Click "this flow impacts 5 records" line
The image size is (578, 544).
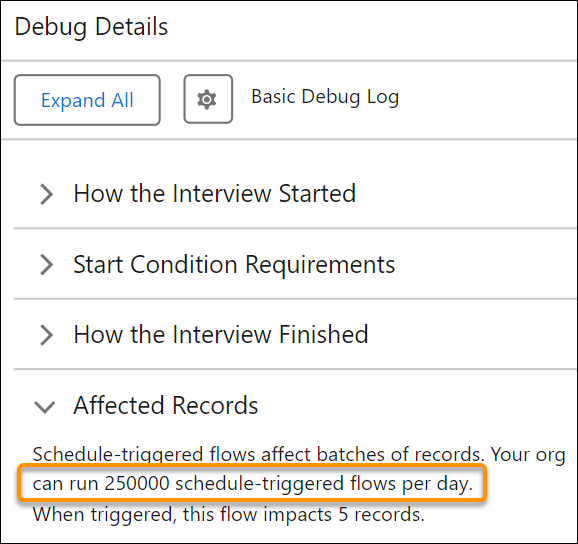(x=303, y=514)
